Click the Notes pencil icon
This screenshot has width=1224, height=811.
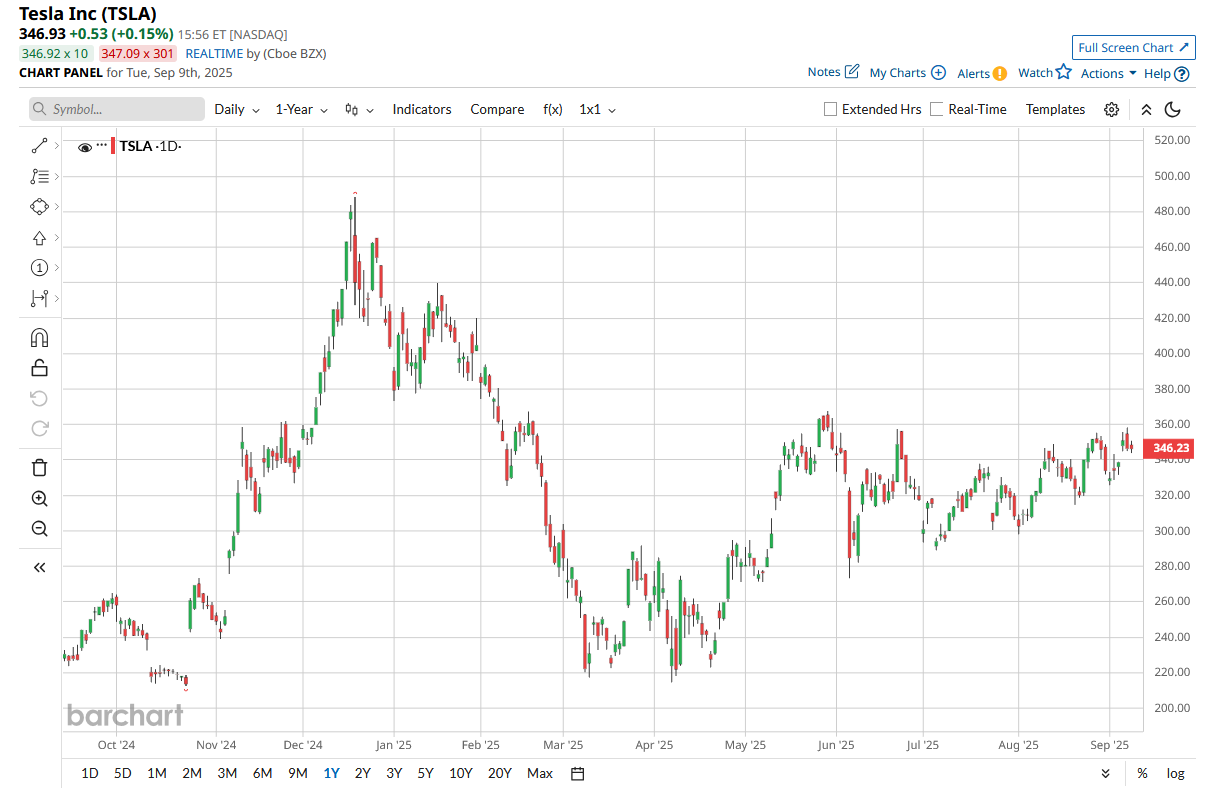click(x=852, y=72)
